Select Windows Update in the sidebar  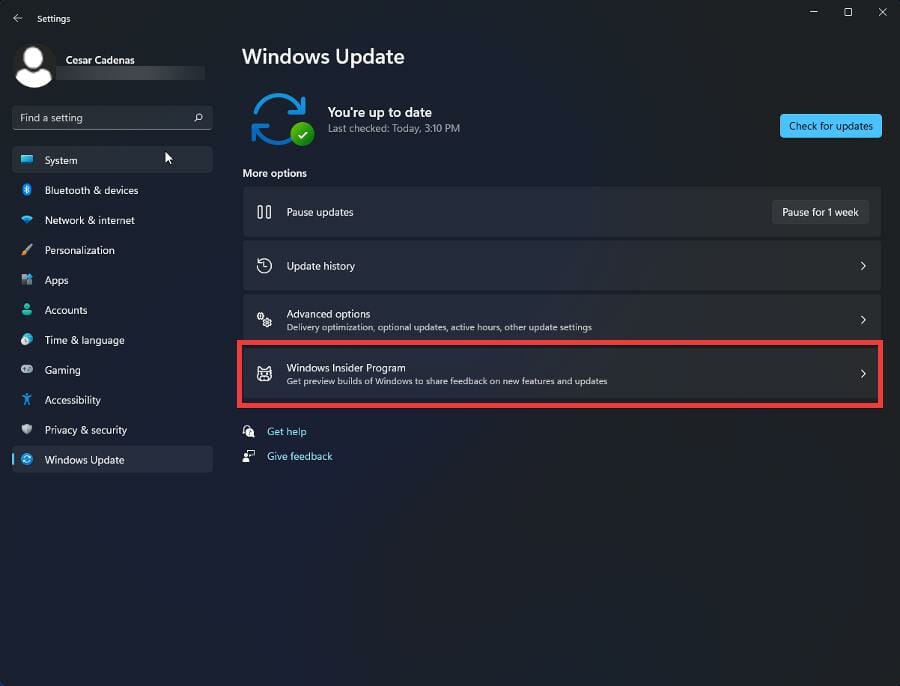(x=112, y=459)
